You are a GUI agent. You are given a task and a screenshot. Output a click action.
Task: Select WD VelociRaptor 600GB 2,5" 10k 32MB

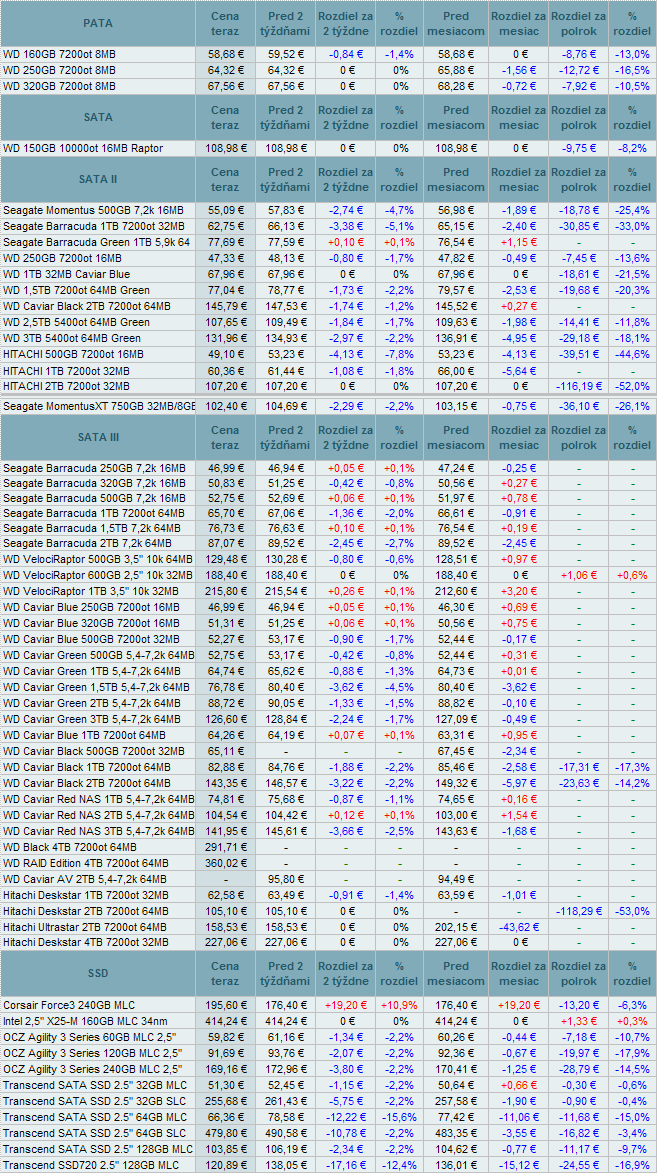(x=99, y=575)
